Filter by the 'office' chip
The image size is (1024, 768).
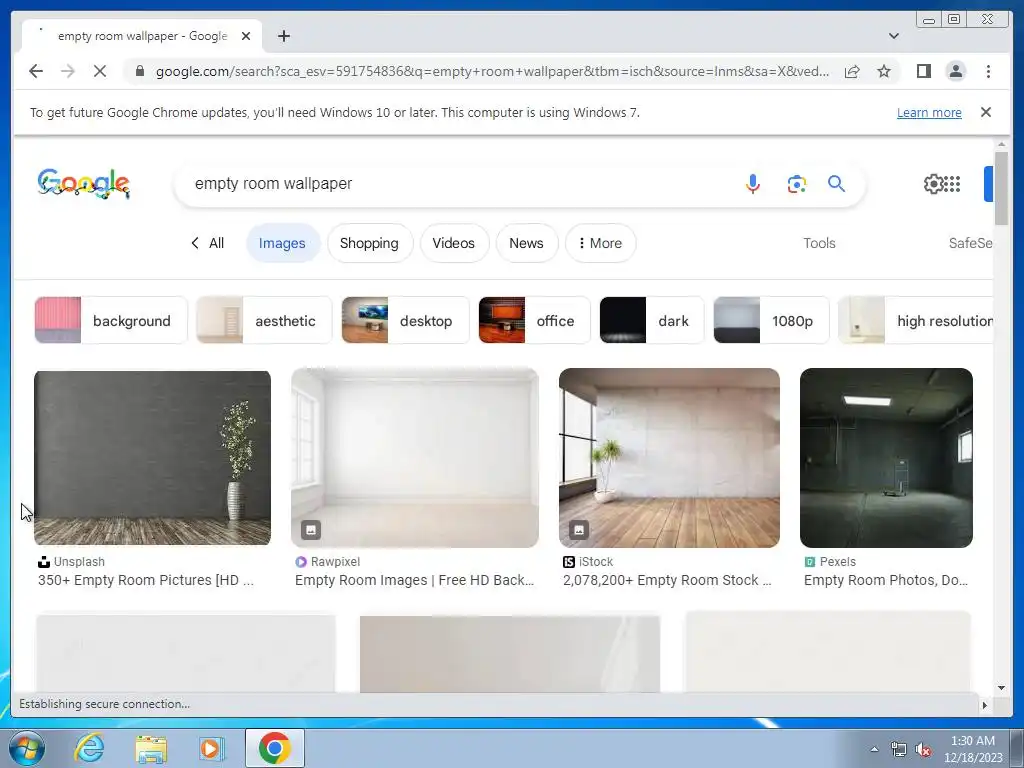tap(534, 320)
